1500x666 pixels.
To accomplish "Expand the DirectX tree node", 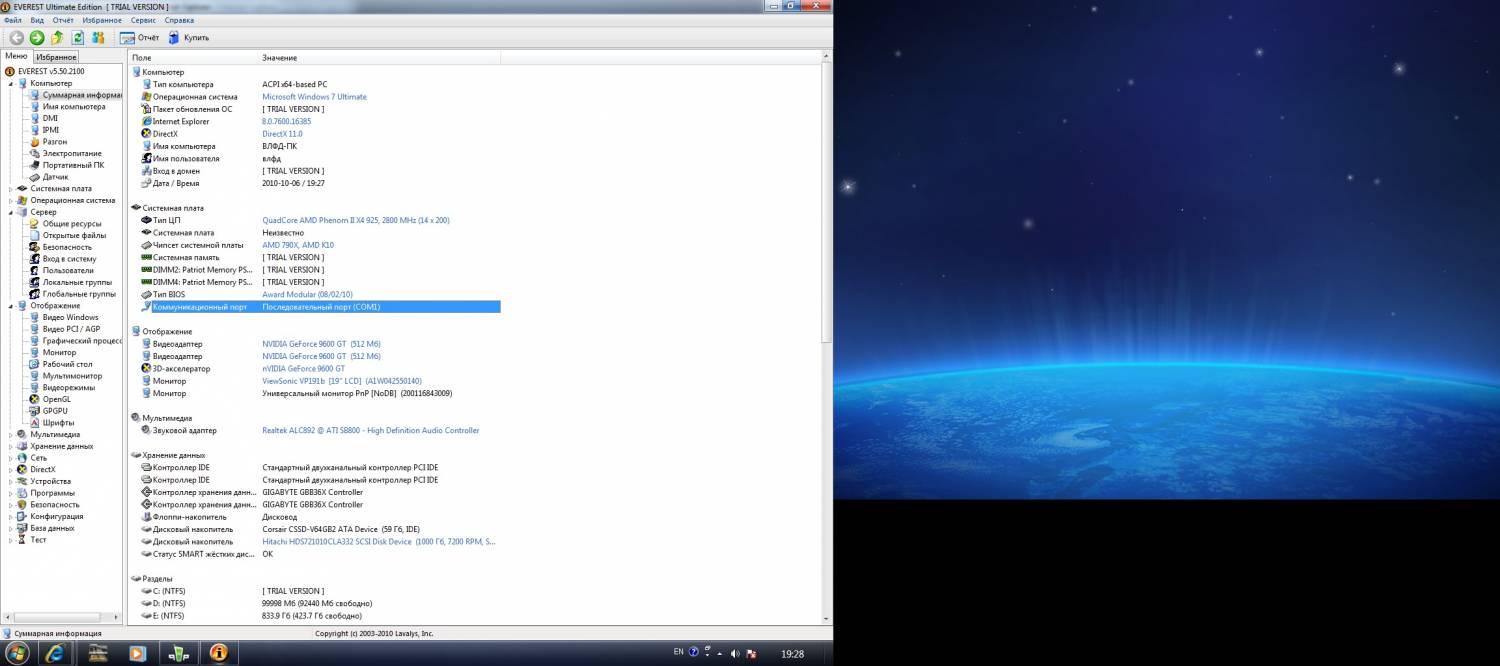I will point(12,469).
